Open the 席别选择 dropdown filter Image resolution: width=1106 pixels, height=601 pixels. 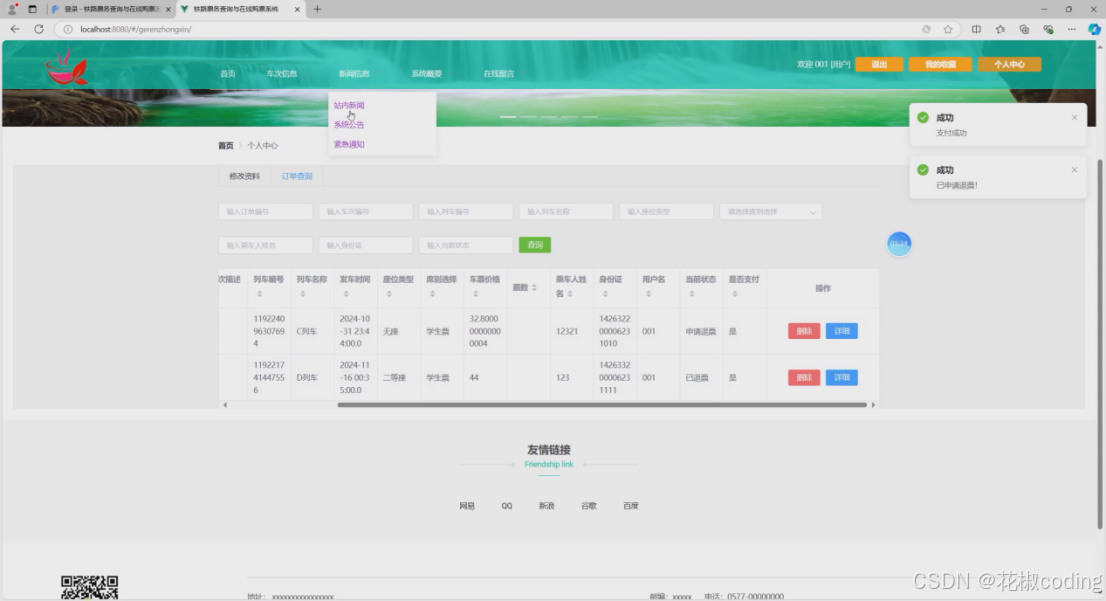(x=770, y=212)
